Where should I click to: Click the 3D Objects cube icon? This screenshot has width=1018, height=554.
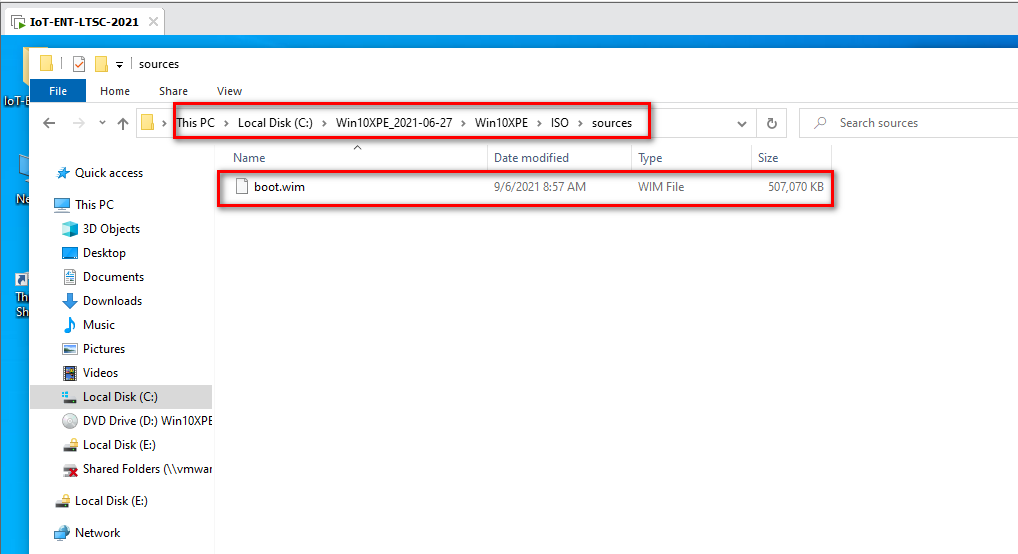[69, 229]
